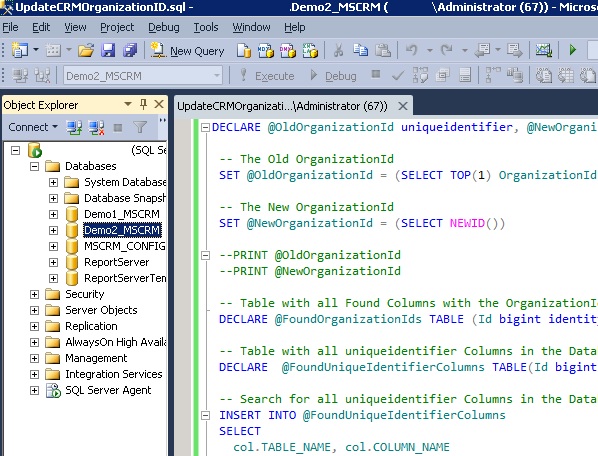Collapse the INSERT INTO code block

(x=205, y=415)
